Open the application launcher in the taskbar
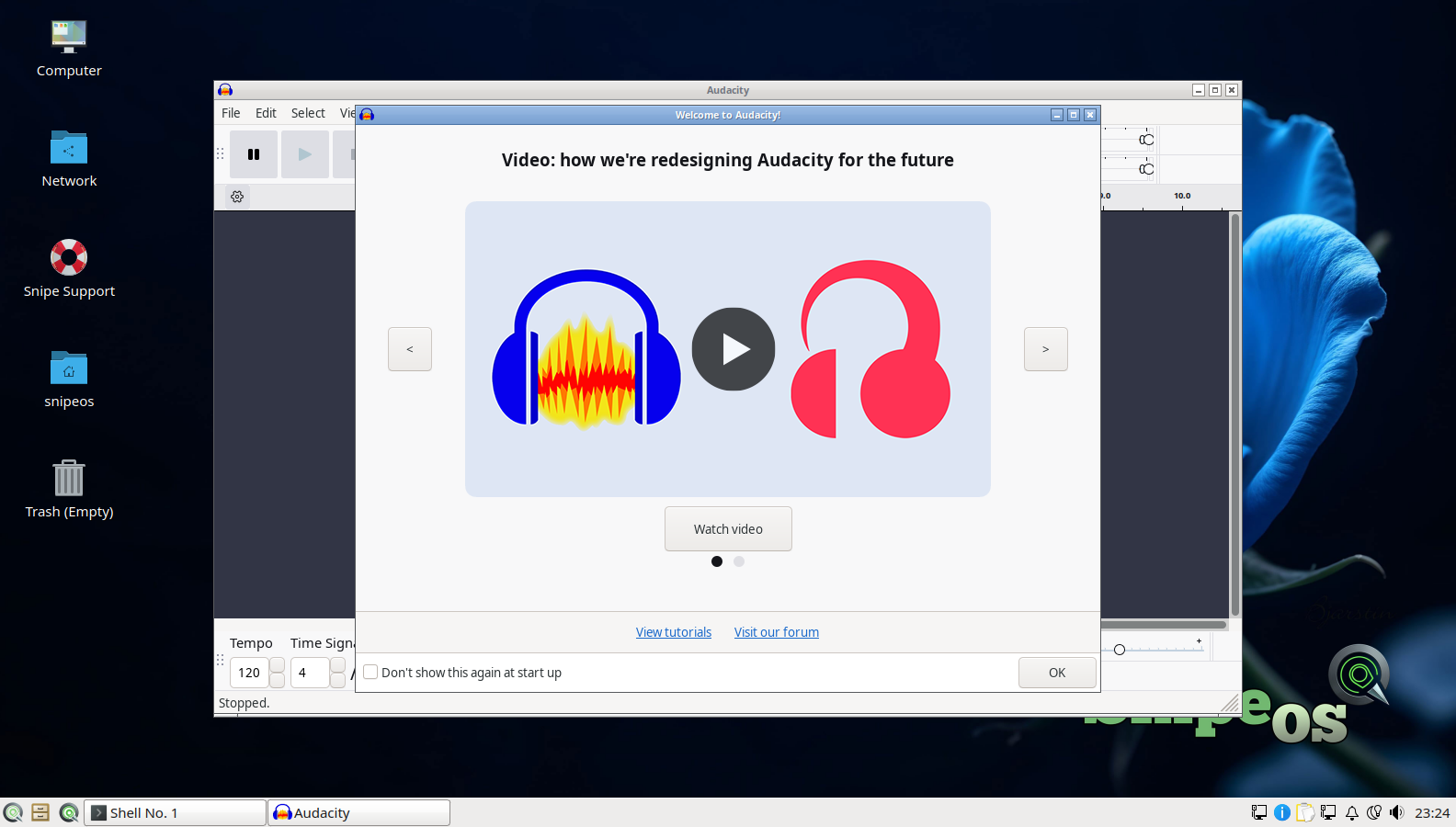 (x=13, y=812)
